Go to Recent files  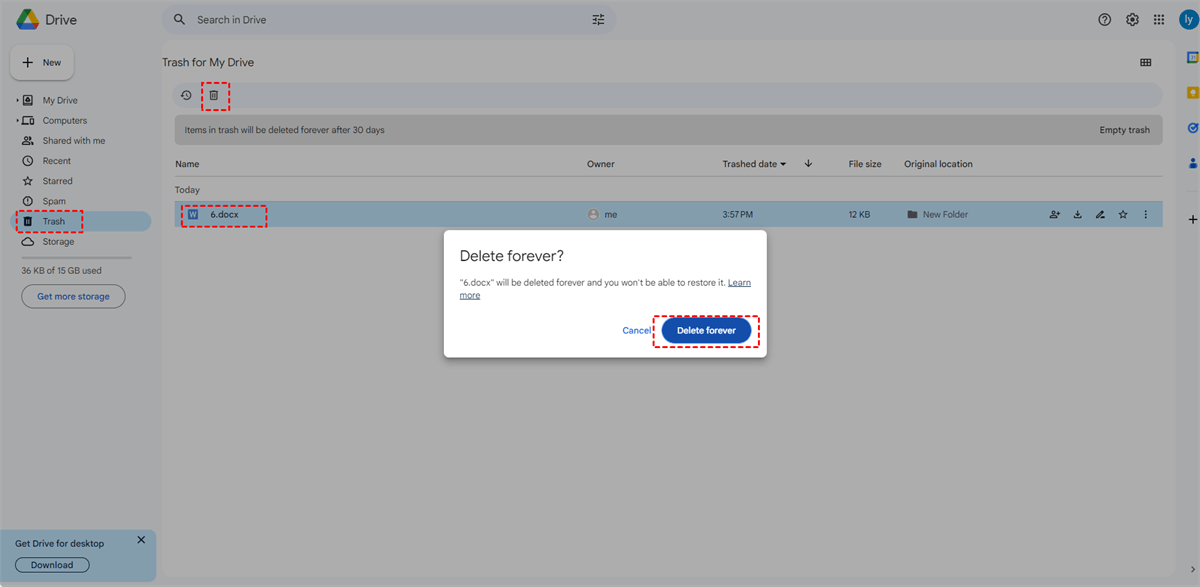point(56,161)
